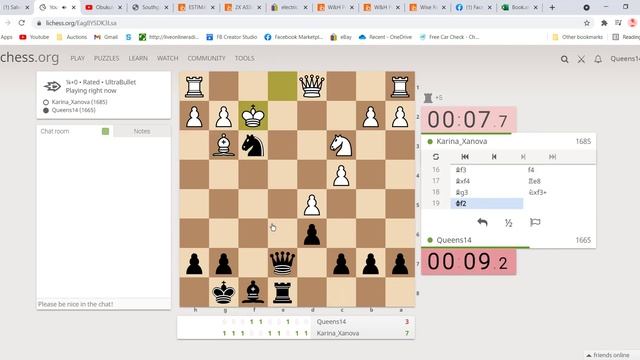Click Karina_Xanova name above move list
This screenshot has width=640, height=360.
(x=462, y=141)
